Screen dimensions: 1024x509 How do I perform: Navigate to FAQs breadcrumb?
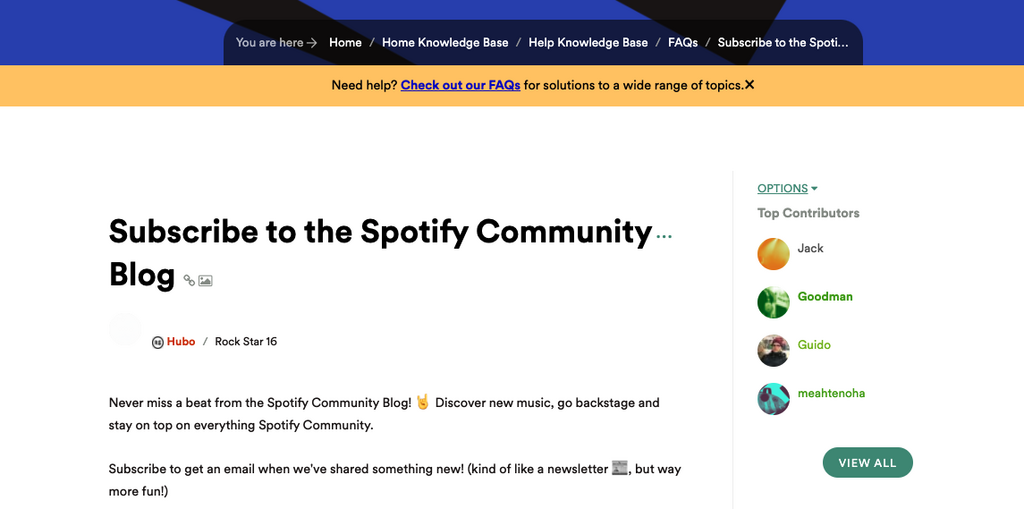click(683, 42)
